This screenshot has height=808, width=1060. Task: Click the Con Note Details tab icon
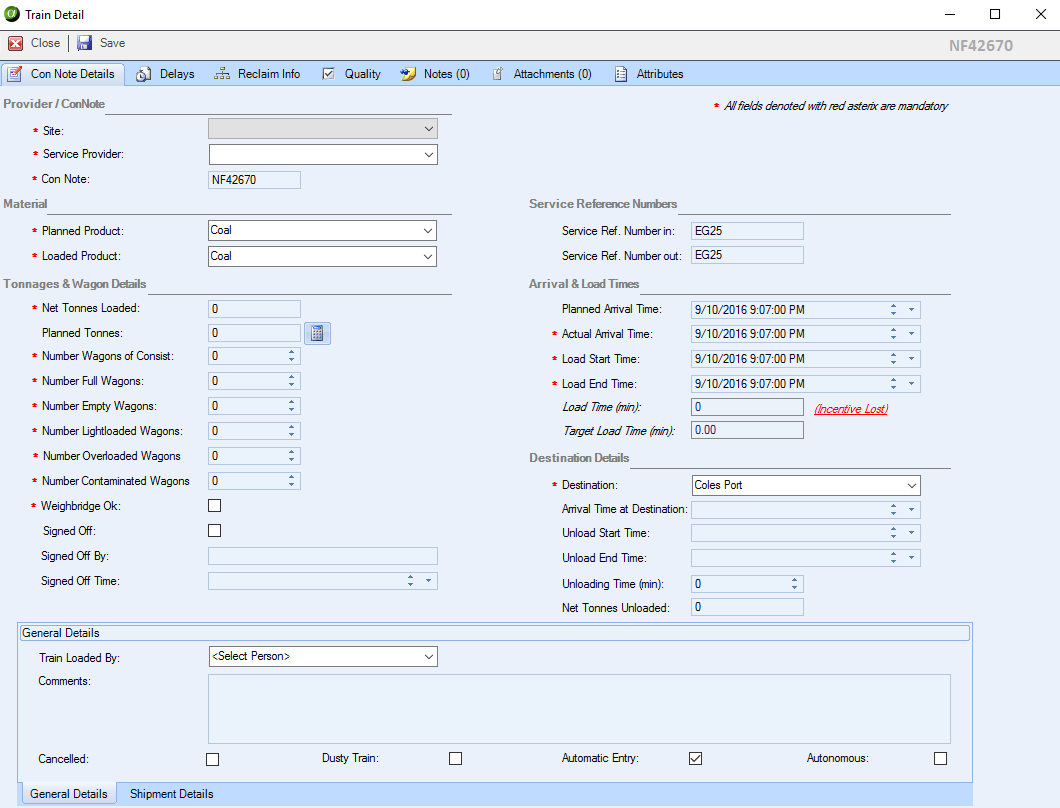point(14,74)
